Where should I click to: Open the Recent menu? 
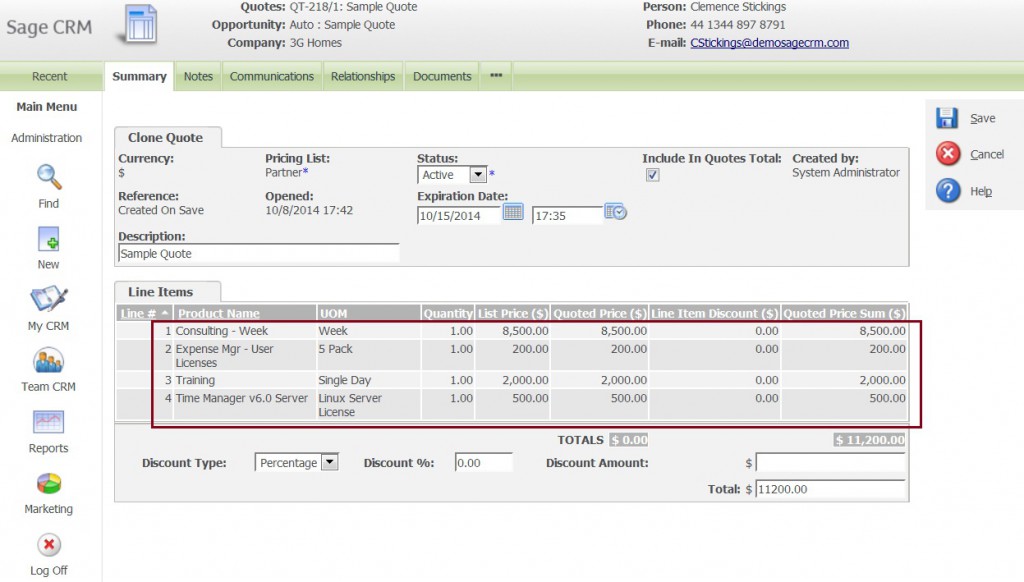50,76
